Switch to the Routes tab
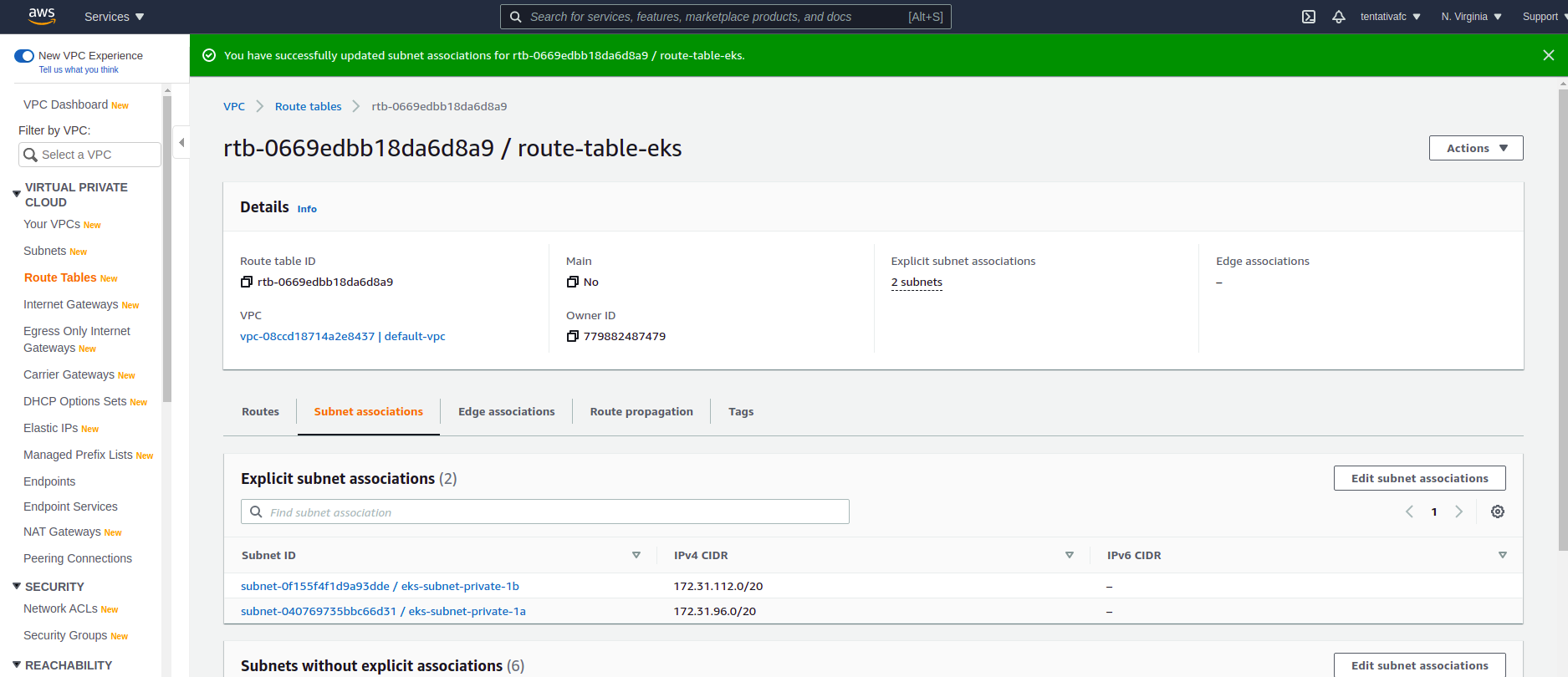This screenshot has width=1568, height=677. point(260,411)
